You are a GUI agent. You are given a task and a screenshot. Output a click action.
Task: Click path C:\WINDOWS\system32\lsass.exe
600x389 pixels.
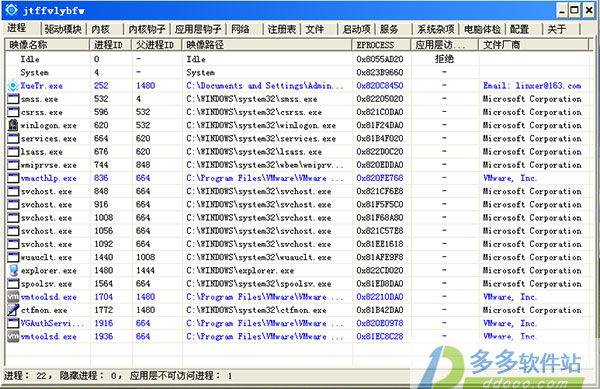[254, 152]
